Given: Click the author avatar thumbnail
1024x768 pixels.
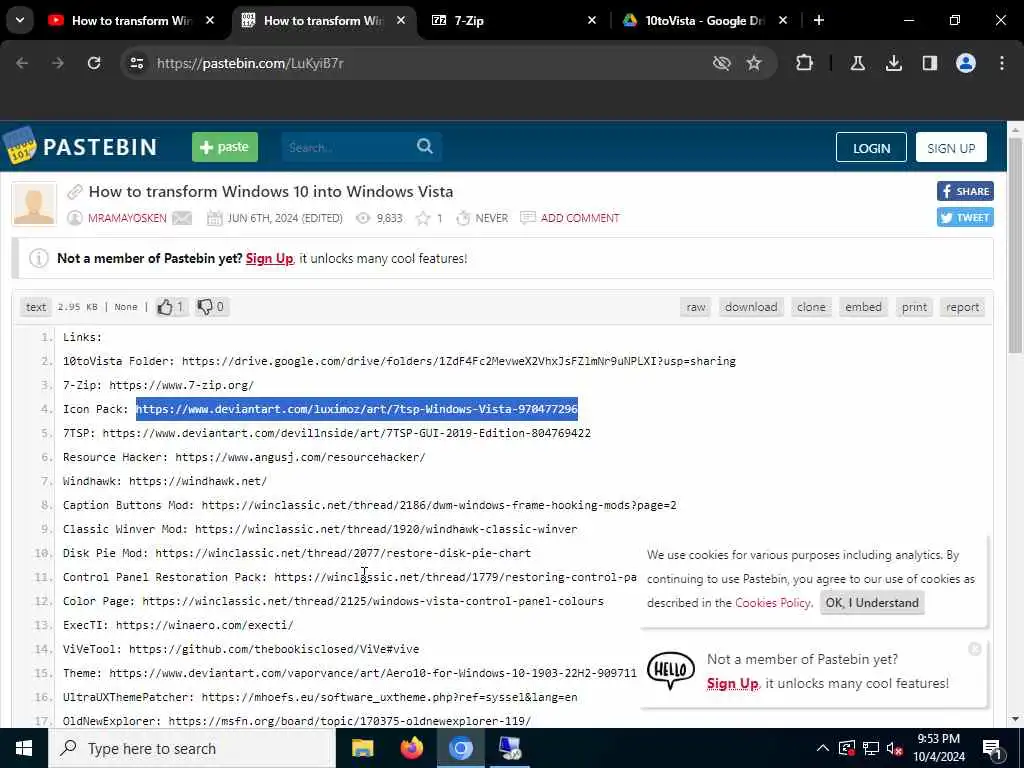Looking at the screenshot, I should [x=34, y=204].
